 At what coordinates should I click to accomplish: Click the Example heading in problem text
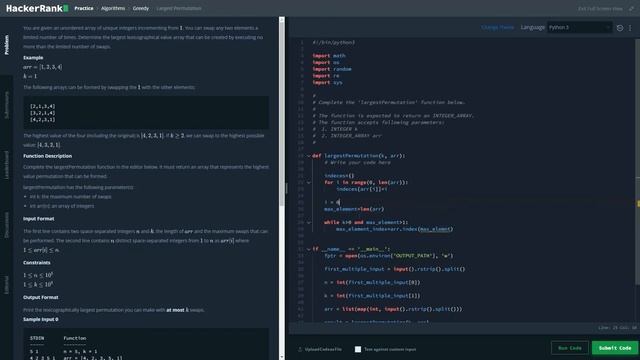(x=33, y=58)
